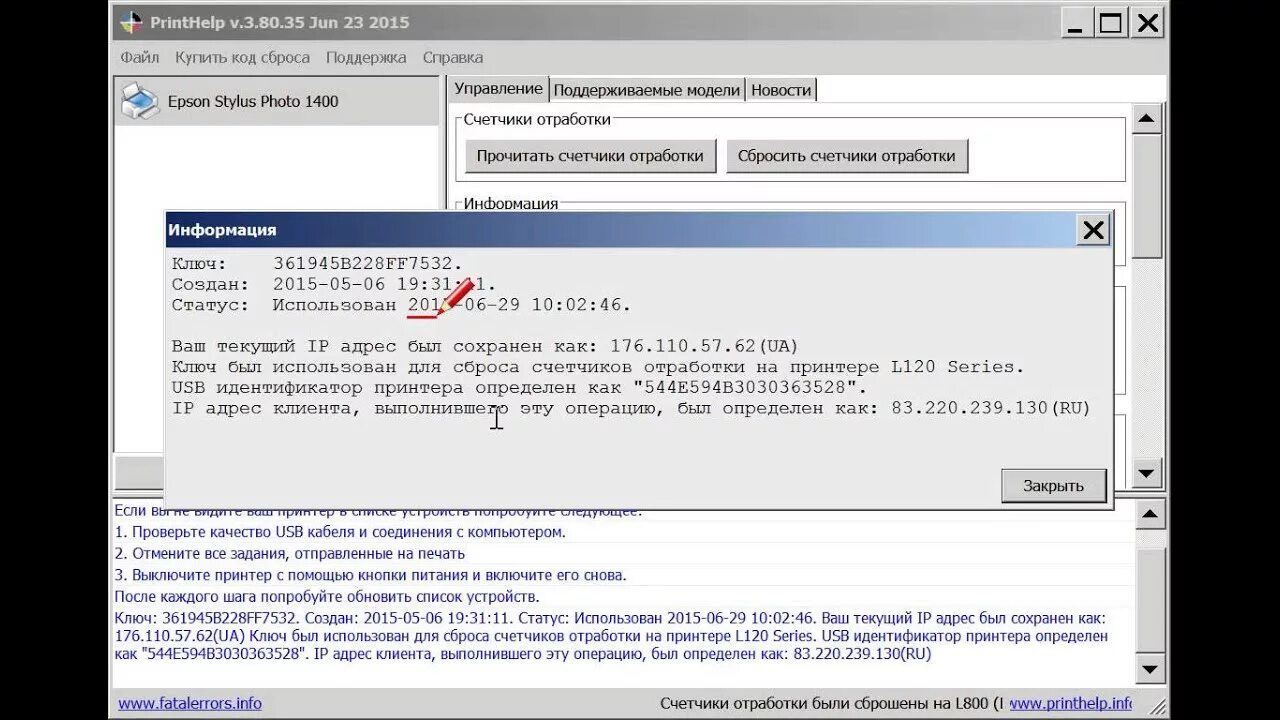This screenshot has width=1280, height=720.
Task: Click Сбросить счетчики отработки button
Action: point(846,156)
